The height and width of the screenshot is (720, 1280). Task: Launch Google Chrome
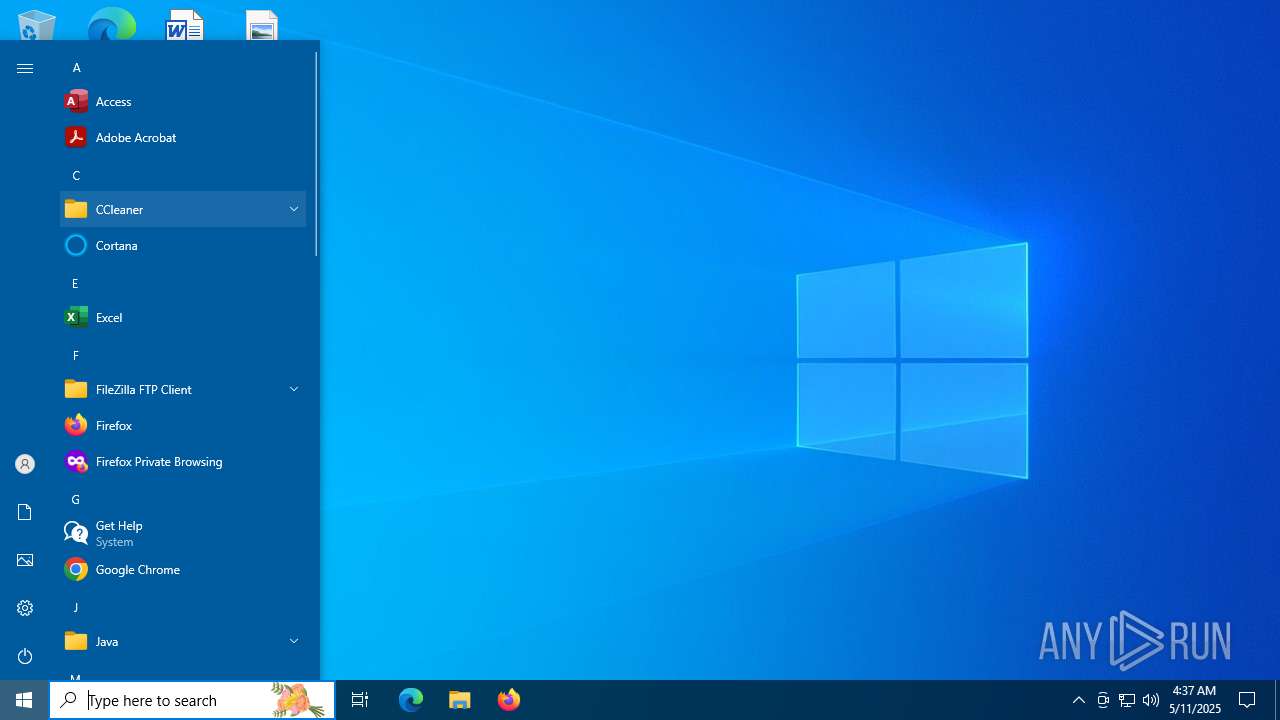pyautogui.click(x=183, y=569)
